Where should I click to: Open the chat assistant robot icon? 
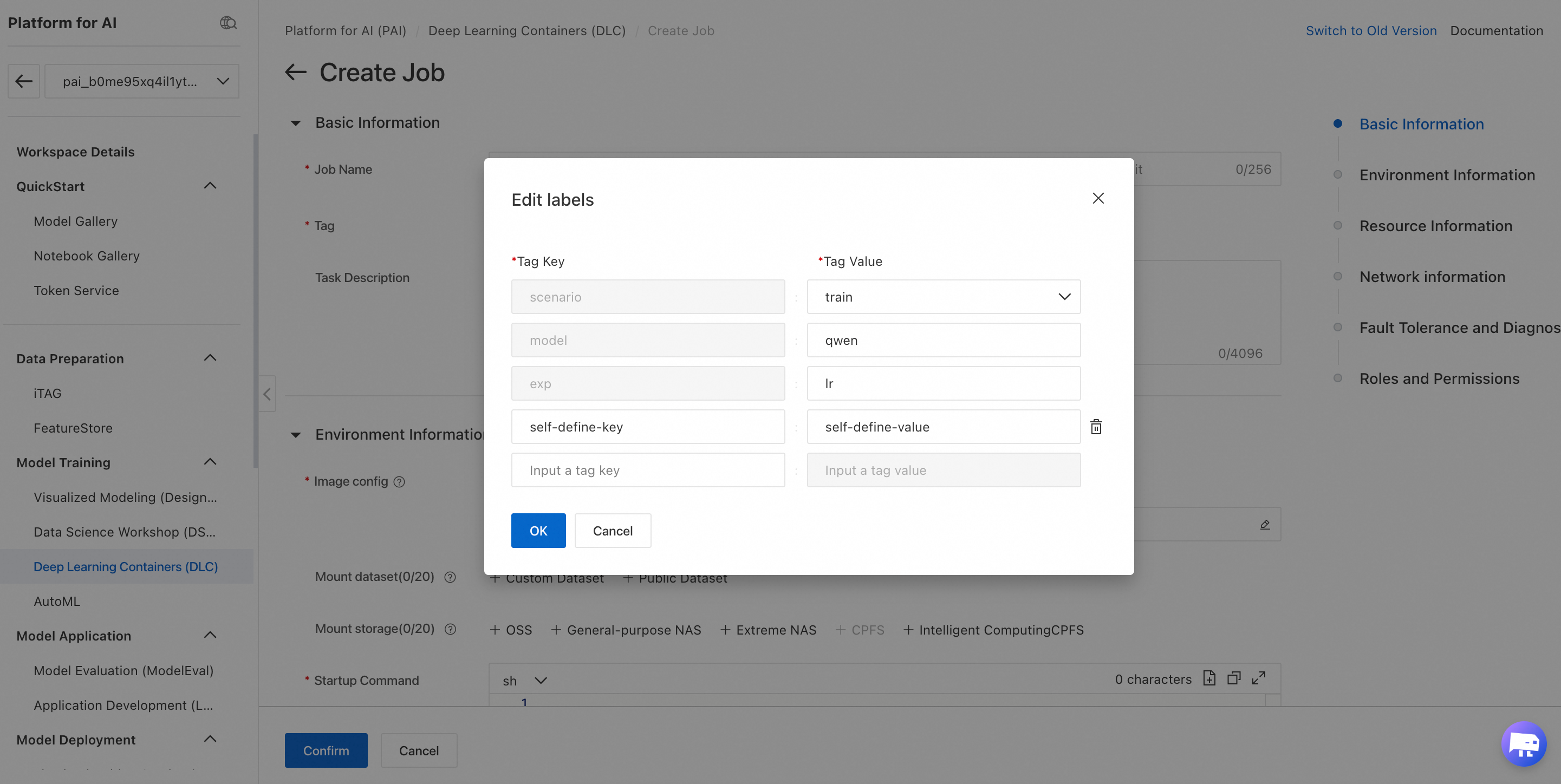(1524, 743)
